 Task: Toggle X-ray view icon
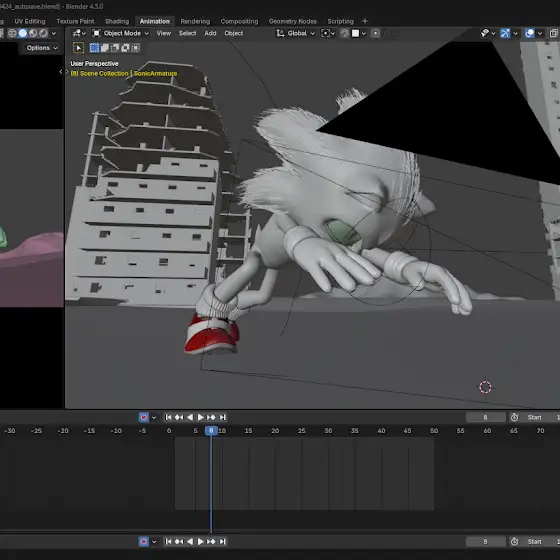554,33
